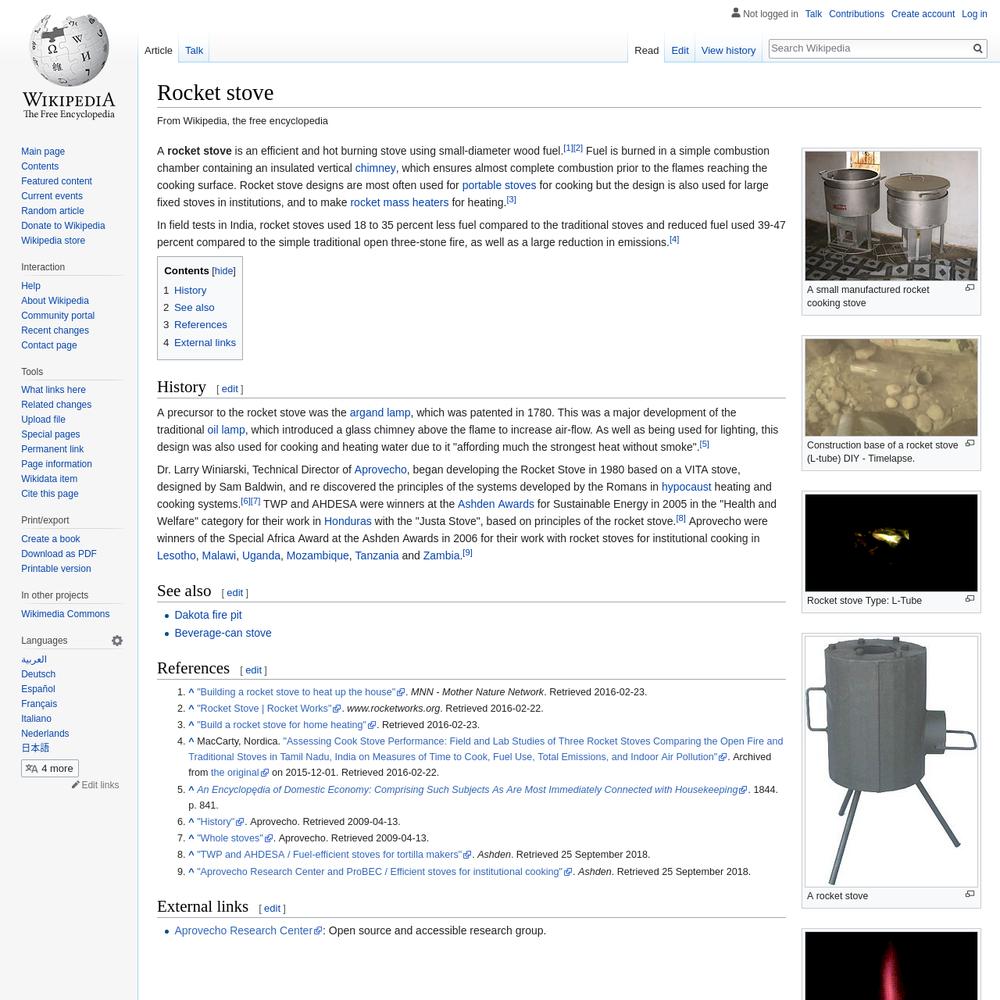The height and width of the screenshot is (1000, 1000).
Task: Switch to the Talk tab
Action: point(194,50)
